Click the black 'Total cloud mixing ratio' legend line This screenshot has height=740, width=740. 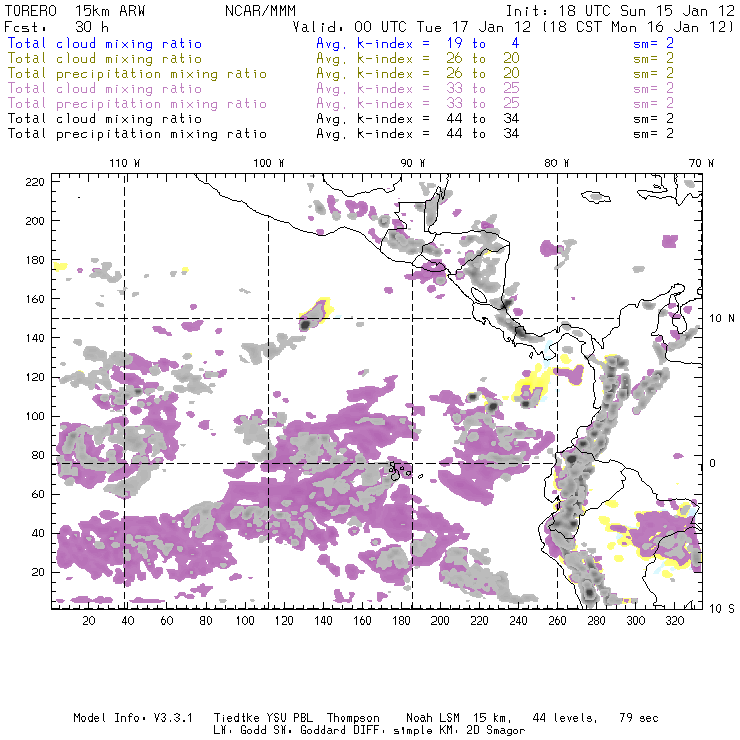coord(105,118)
